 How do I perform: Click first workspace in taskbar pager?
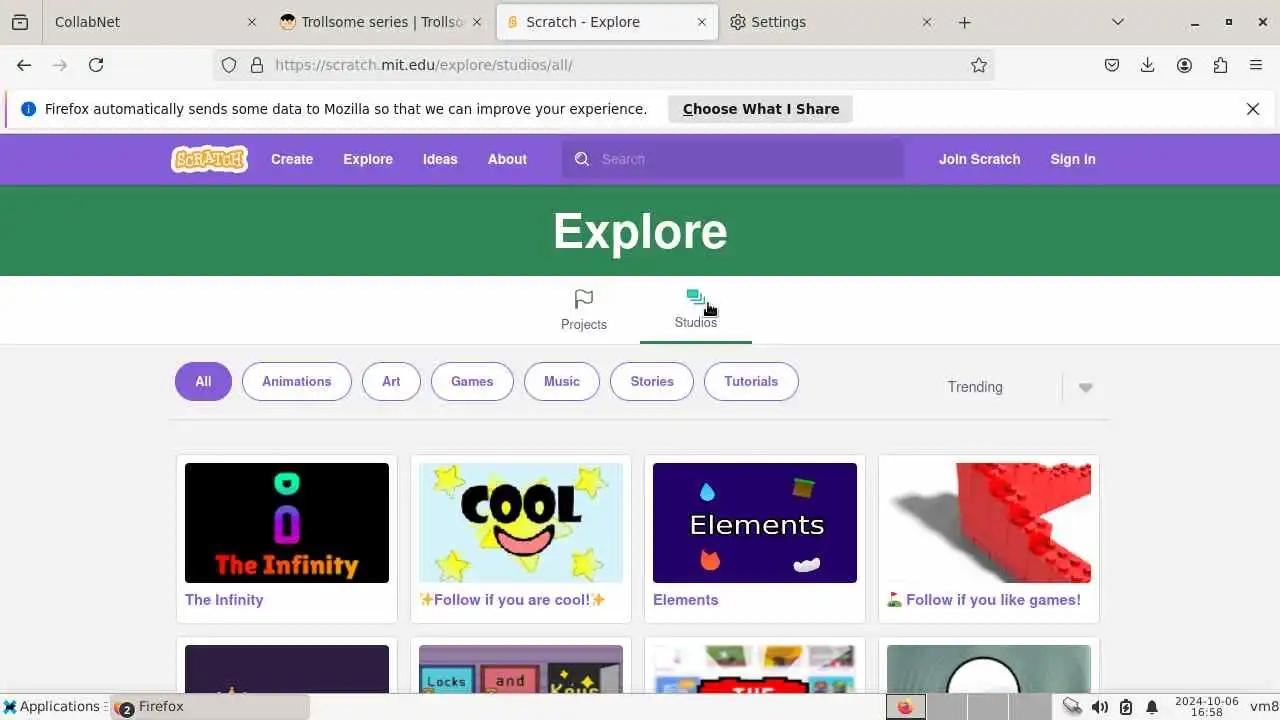[x=906, y=707]
